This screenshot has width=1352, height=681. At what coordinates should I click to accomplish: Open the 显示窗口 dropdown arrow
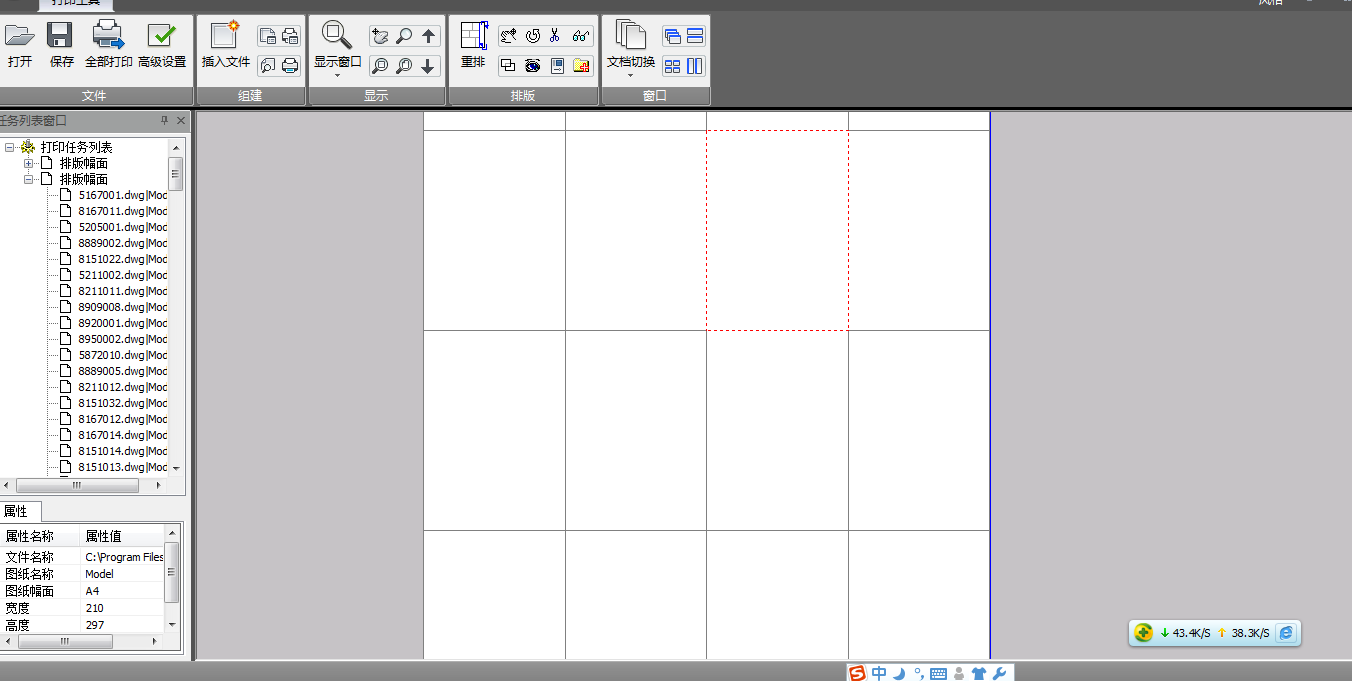pos(337,76)
